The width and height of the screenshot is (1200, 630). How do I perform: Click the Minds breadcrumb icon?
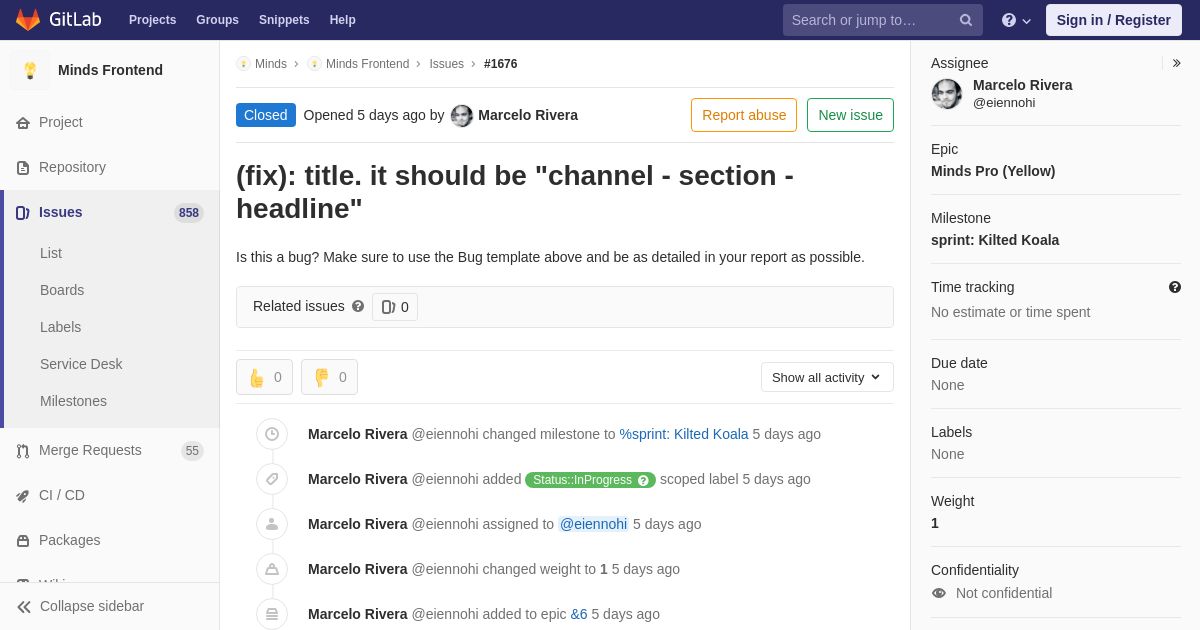pyautogui.click(x=243, y=64)
